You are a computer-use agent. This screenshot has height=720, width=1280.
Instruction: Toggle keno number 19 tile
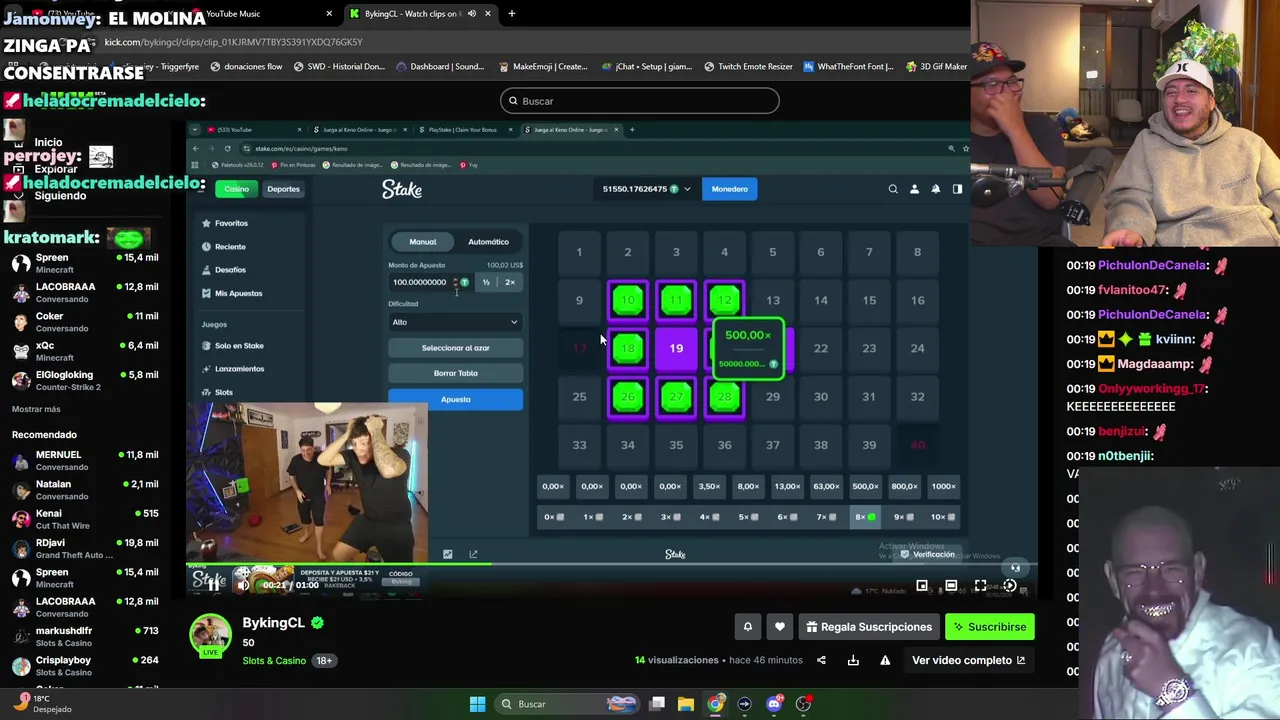[676, 348]
